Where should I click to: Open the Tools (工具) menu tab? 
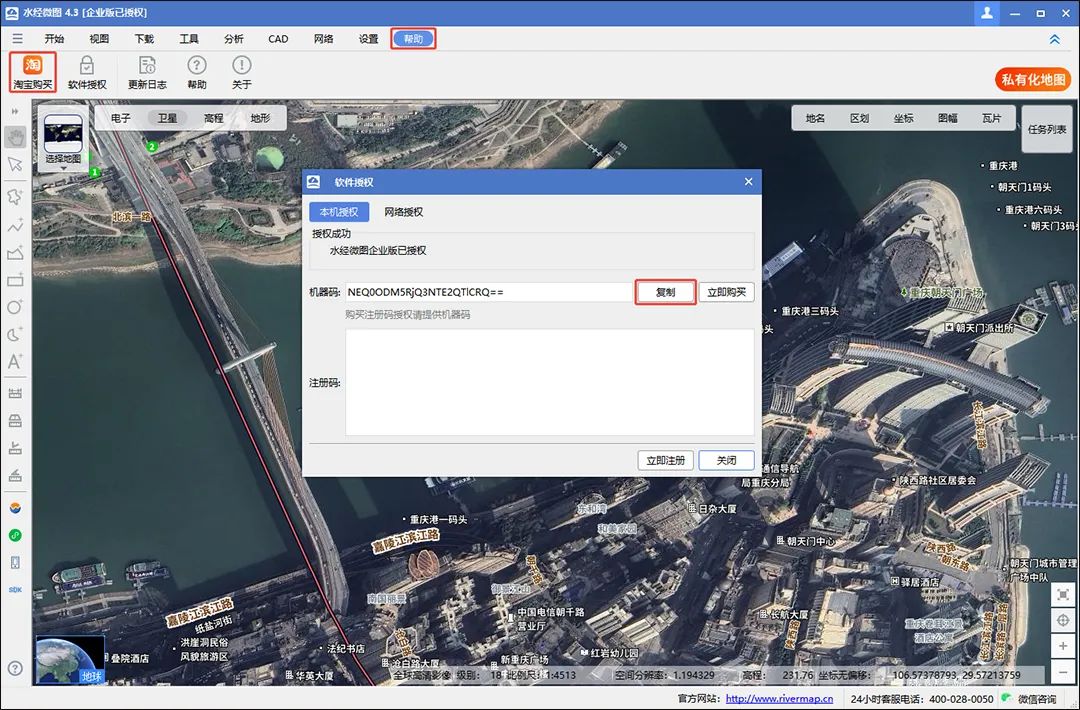[189, 39]
